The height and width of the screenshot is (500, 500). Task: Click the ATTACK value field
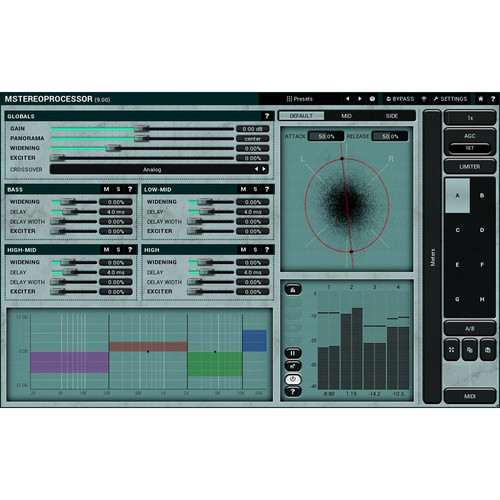pyautogui.click(x=326, y=136)
